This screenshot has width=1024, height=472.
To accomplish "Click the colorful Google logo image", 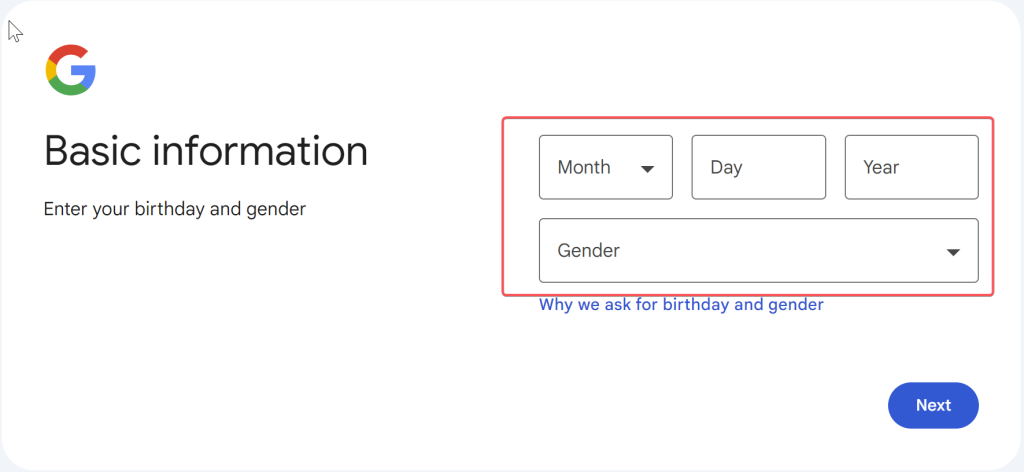I will click(71, 70).
